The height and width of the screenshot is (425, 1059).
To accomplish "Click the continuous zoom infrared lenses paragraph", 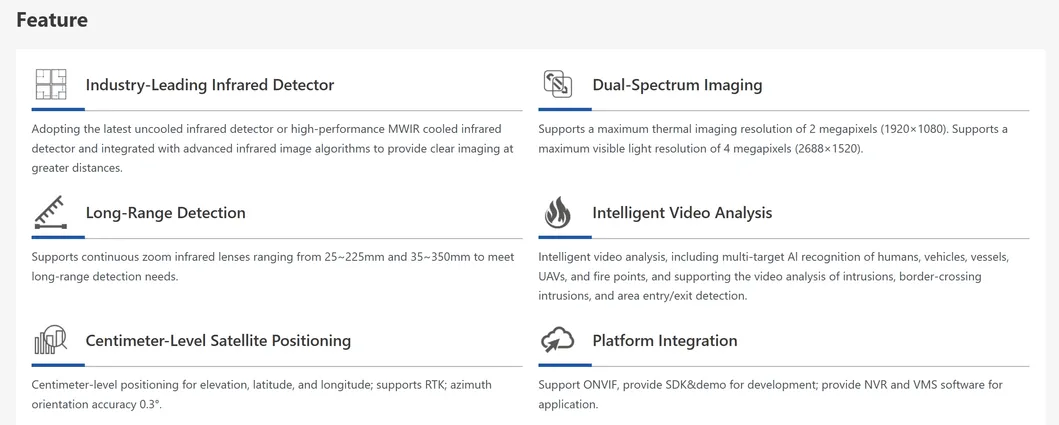I will 273,266.
